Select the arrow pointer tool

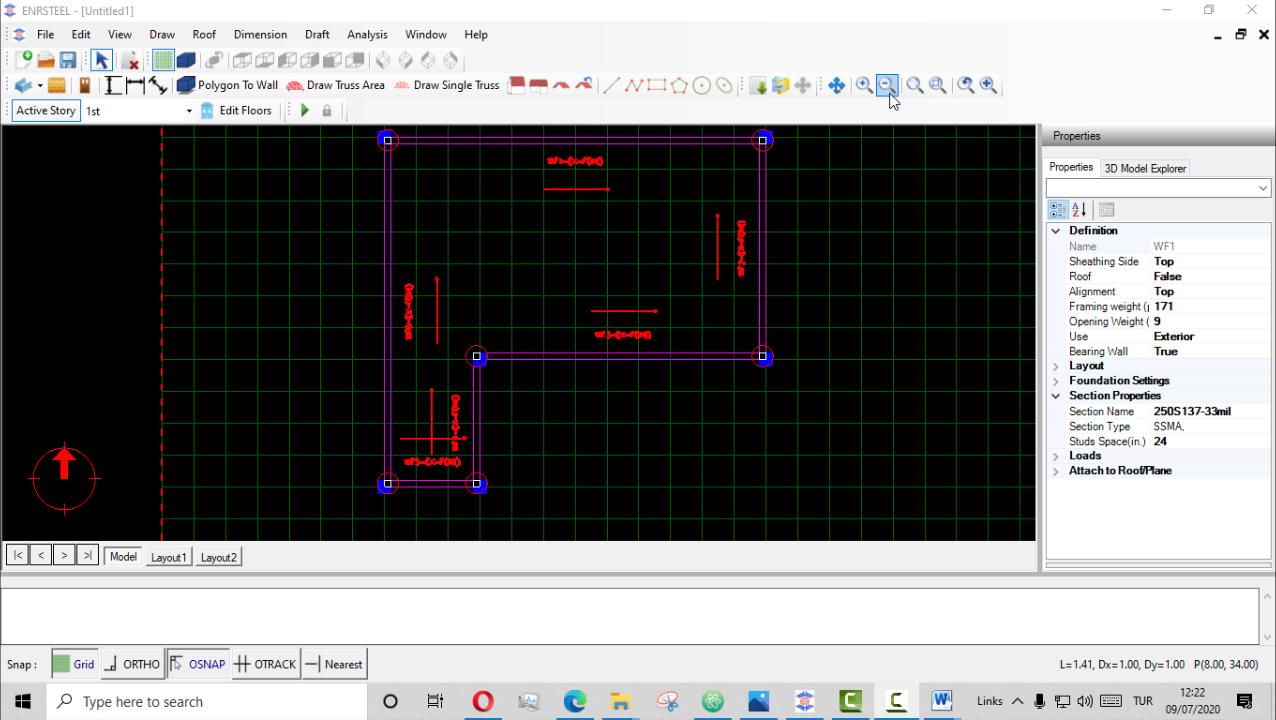tap(102, 61)
